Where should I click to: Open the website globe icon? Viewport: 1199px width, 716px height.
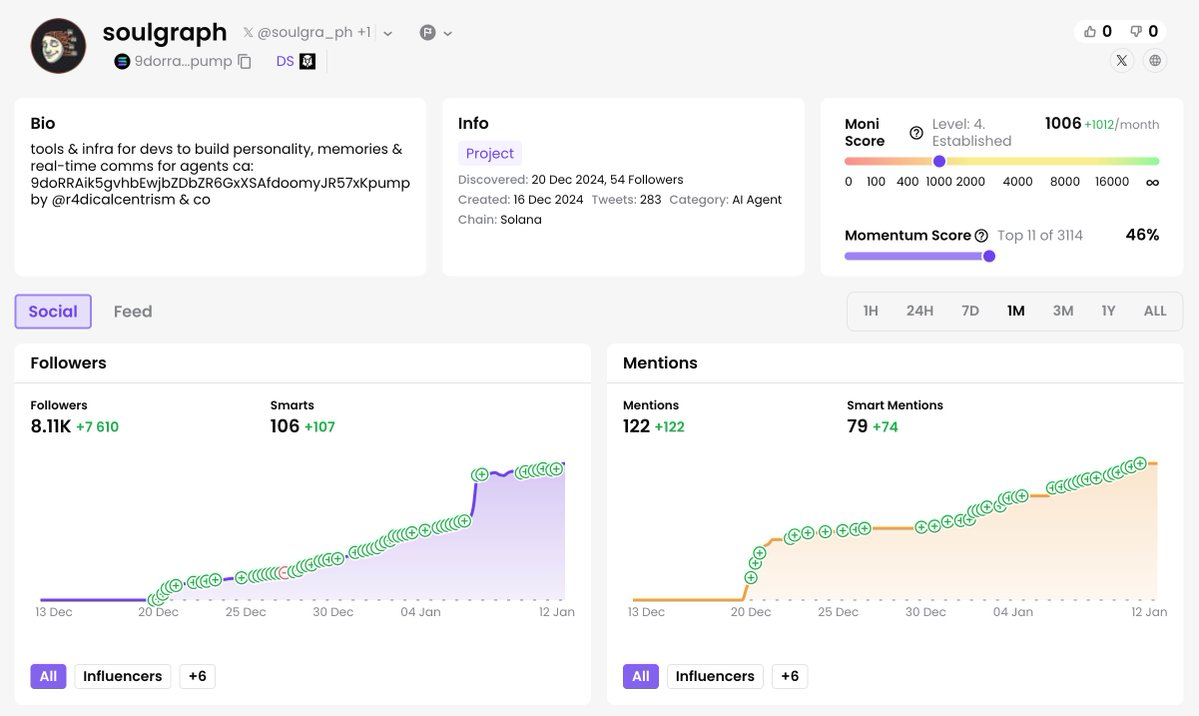coord(1155,61)
